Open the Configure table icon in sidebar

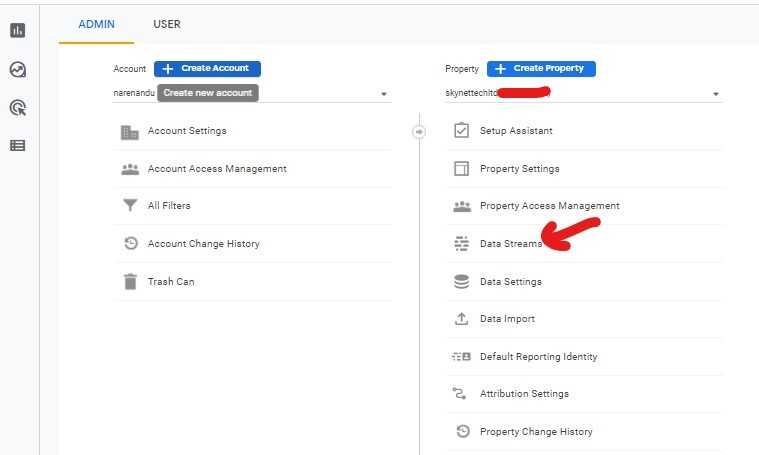click(x=18, y=145)
